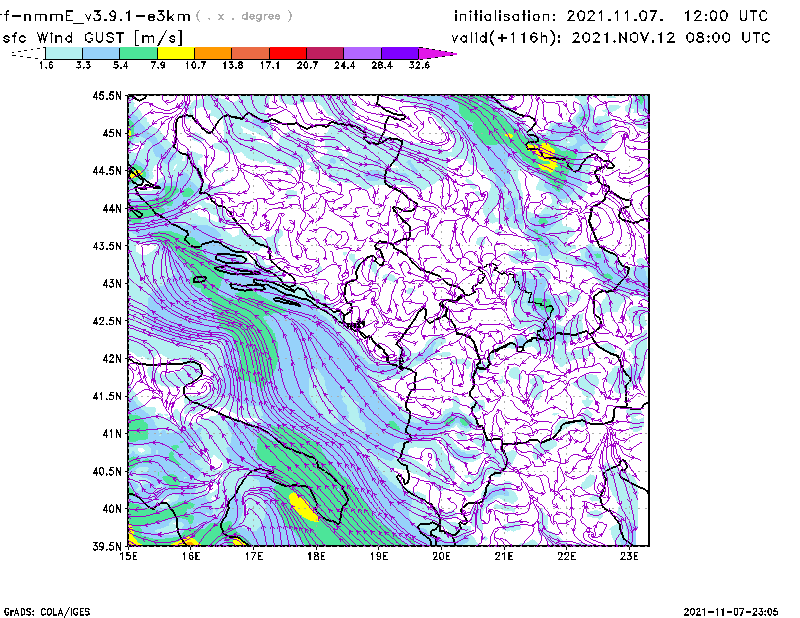Click the legend value 20.7
The height and width of the screenshot is (618, 800).
point(307,65)
